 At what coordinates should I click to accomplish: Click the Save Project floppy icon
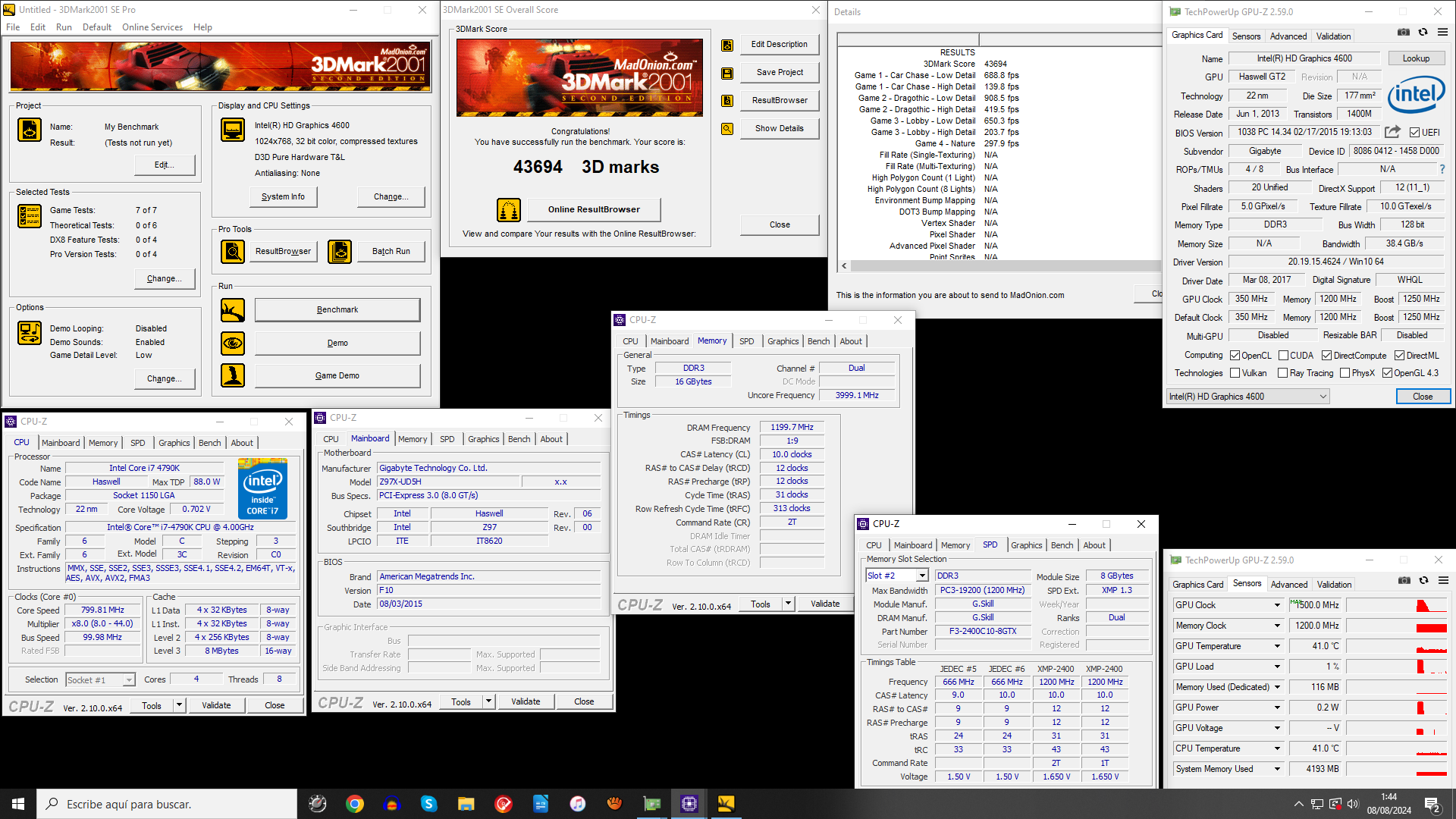point(727,73)
